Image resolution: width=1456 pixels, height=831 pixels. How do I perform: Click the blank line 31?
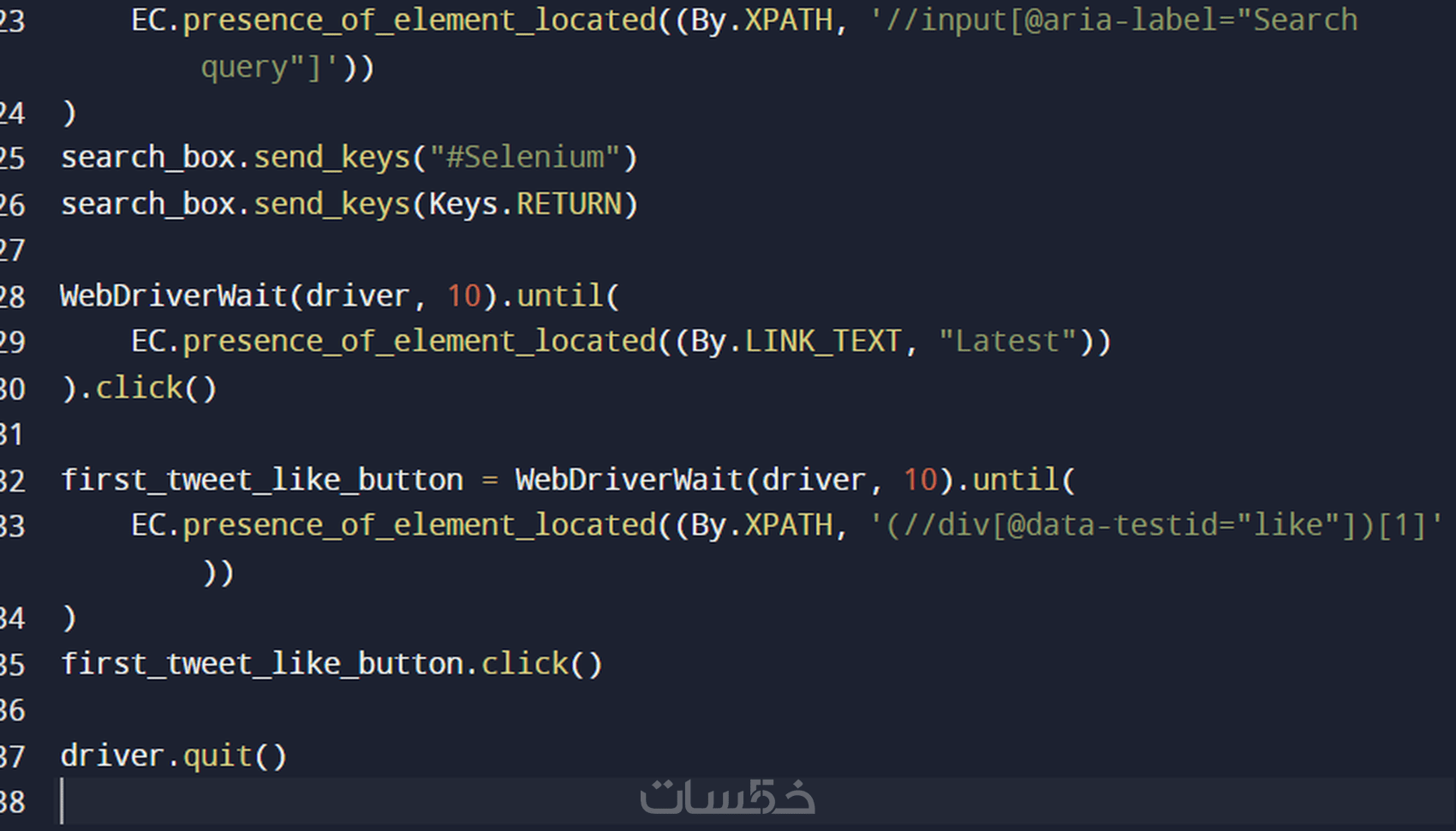[x=343, y=434]
